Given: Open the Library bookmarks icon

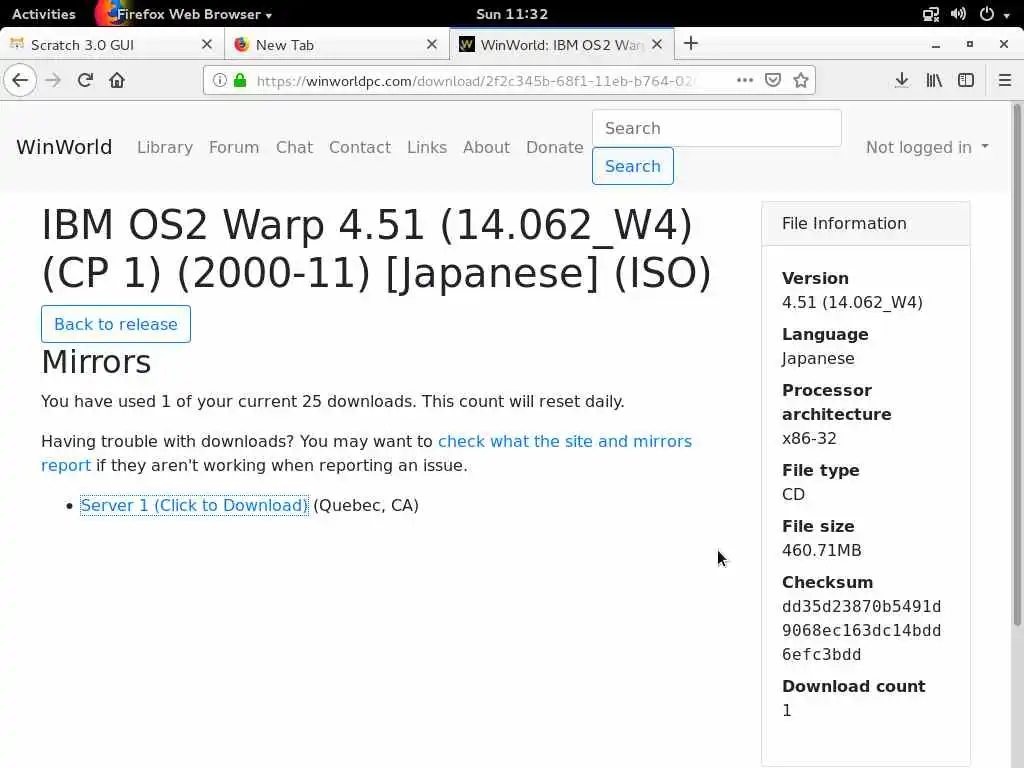Looking at the screenshot, I should [934, 80].
